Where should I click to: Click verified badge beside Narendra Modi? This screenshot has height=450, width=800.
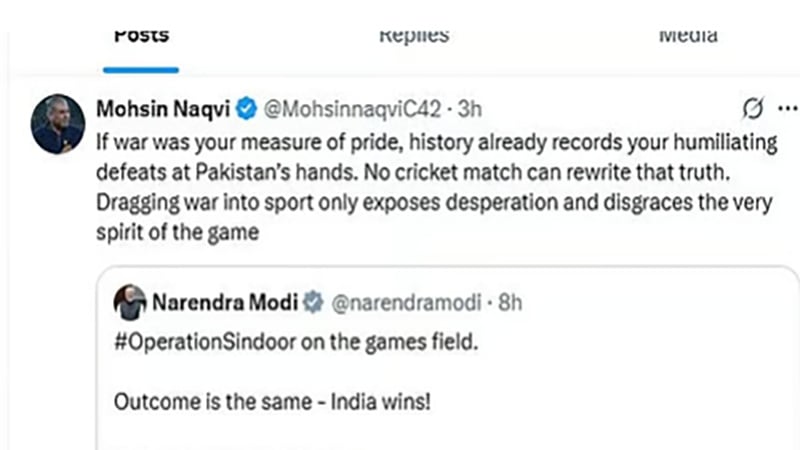[313, 299]
